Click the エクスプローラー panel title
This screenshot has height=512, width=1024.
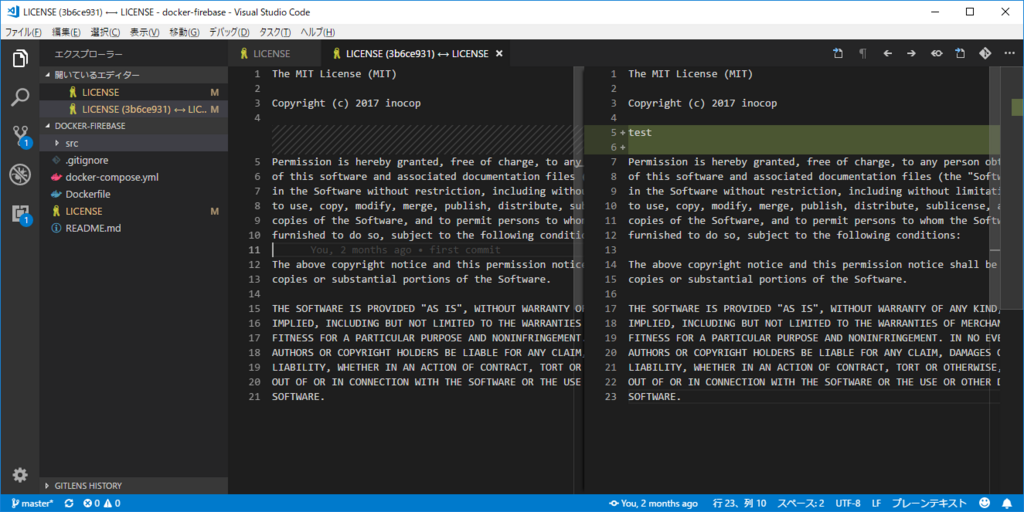(88, 54)
